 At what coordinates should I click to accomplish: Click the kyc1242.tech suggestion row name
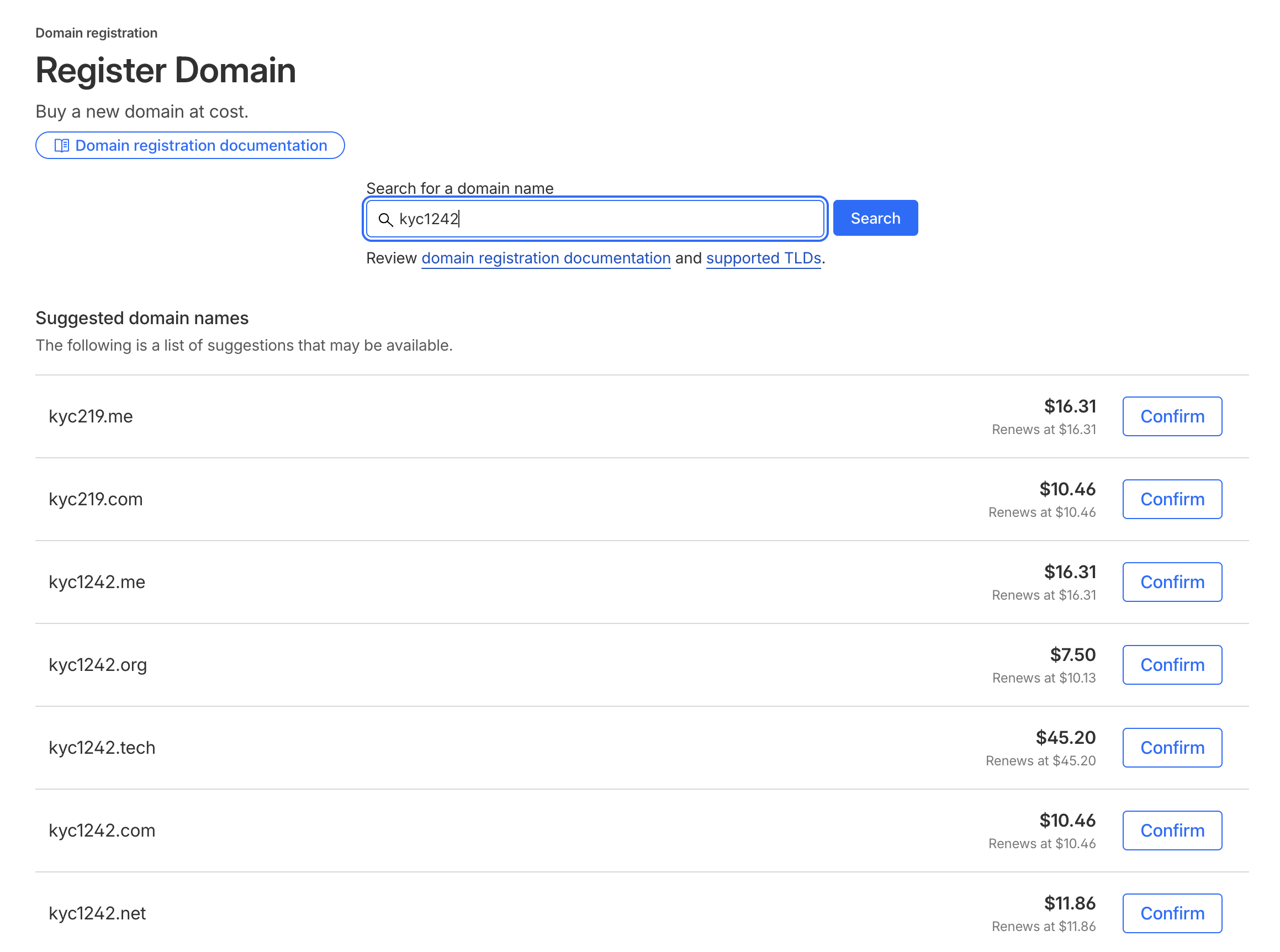click(x=102, y=748)
